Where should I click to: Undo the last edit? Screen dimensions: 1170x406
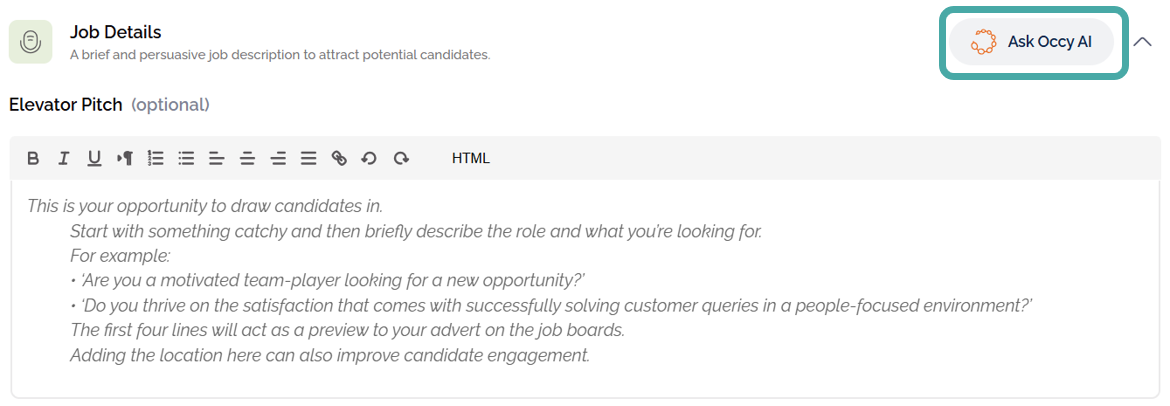point(369,158)
